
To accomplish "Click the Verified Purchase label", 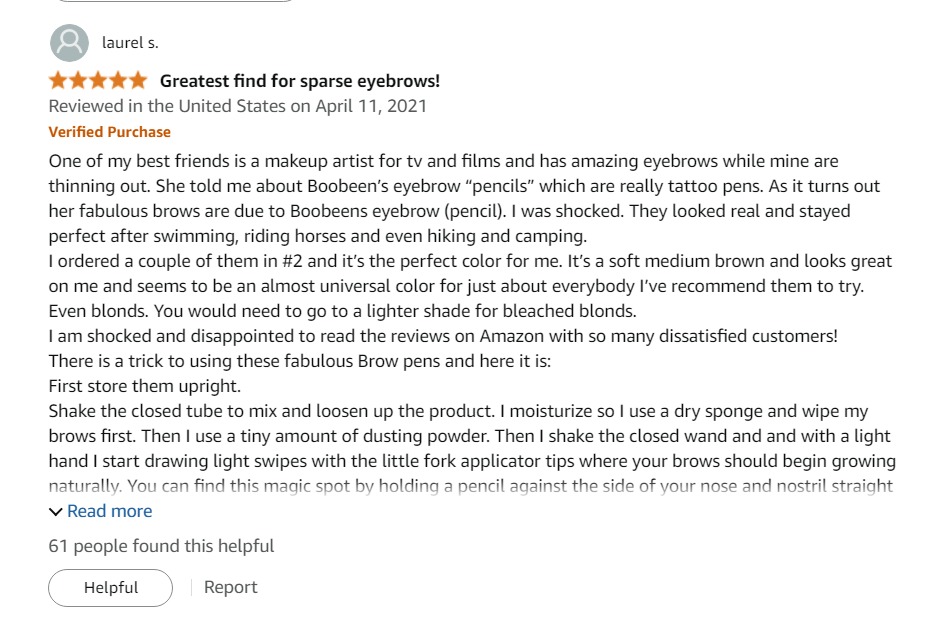I will [110, 132].
